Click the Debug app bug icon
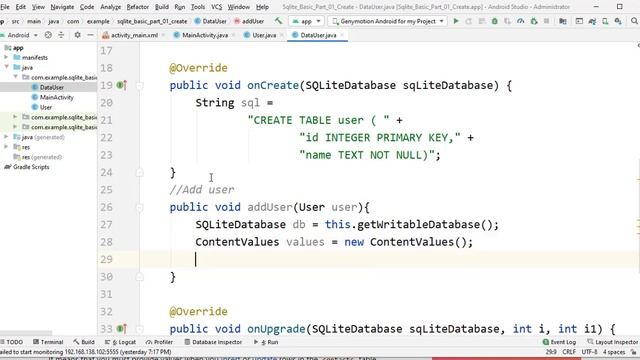The width and height of the screenshot is (640, 360). 494,21
